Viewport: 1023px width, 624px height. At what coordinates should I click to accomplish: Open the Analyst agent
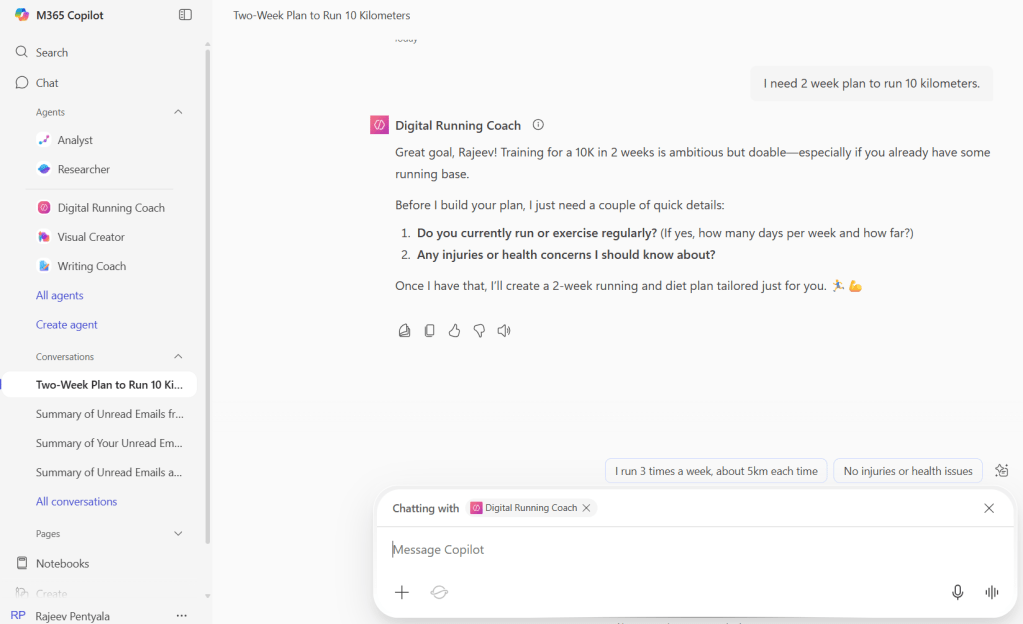tap(75, 141)
